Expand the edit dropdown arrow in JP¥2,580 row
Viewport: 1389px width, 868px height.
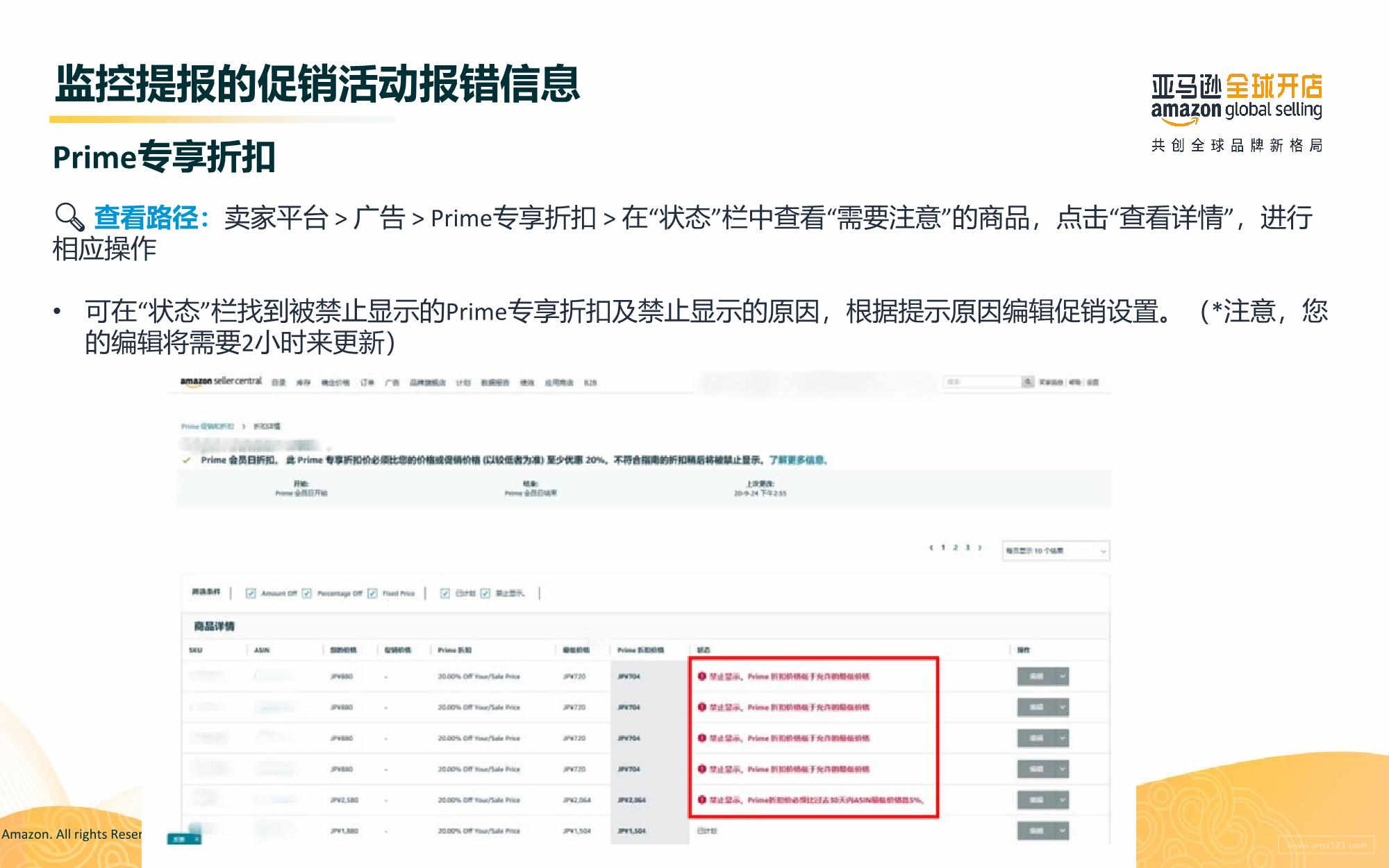[1062, 800]
